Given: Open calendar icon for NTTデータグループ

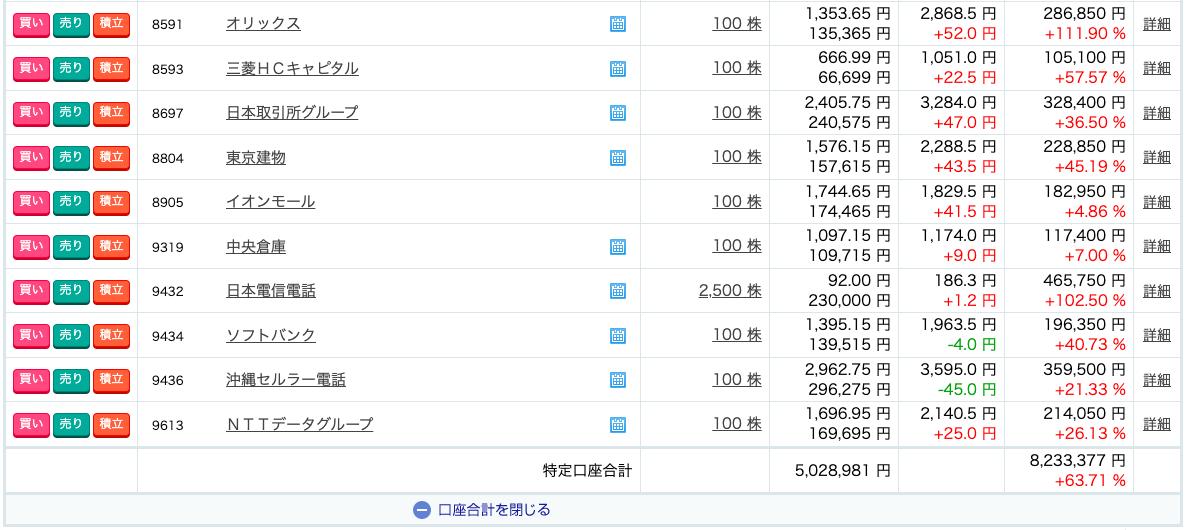Looking at the screenshot, I should pos(618,424).
